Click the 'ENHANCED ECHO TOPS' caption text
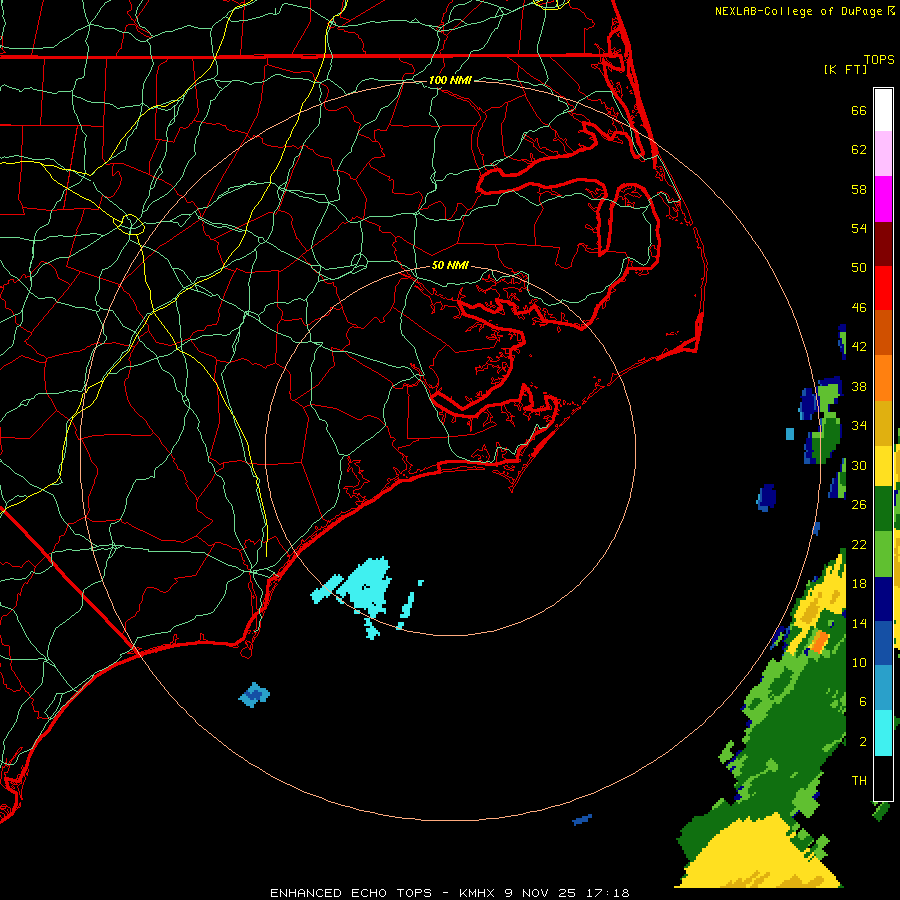 tap(351, 893)
